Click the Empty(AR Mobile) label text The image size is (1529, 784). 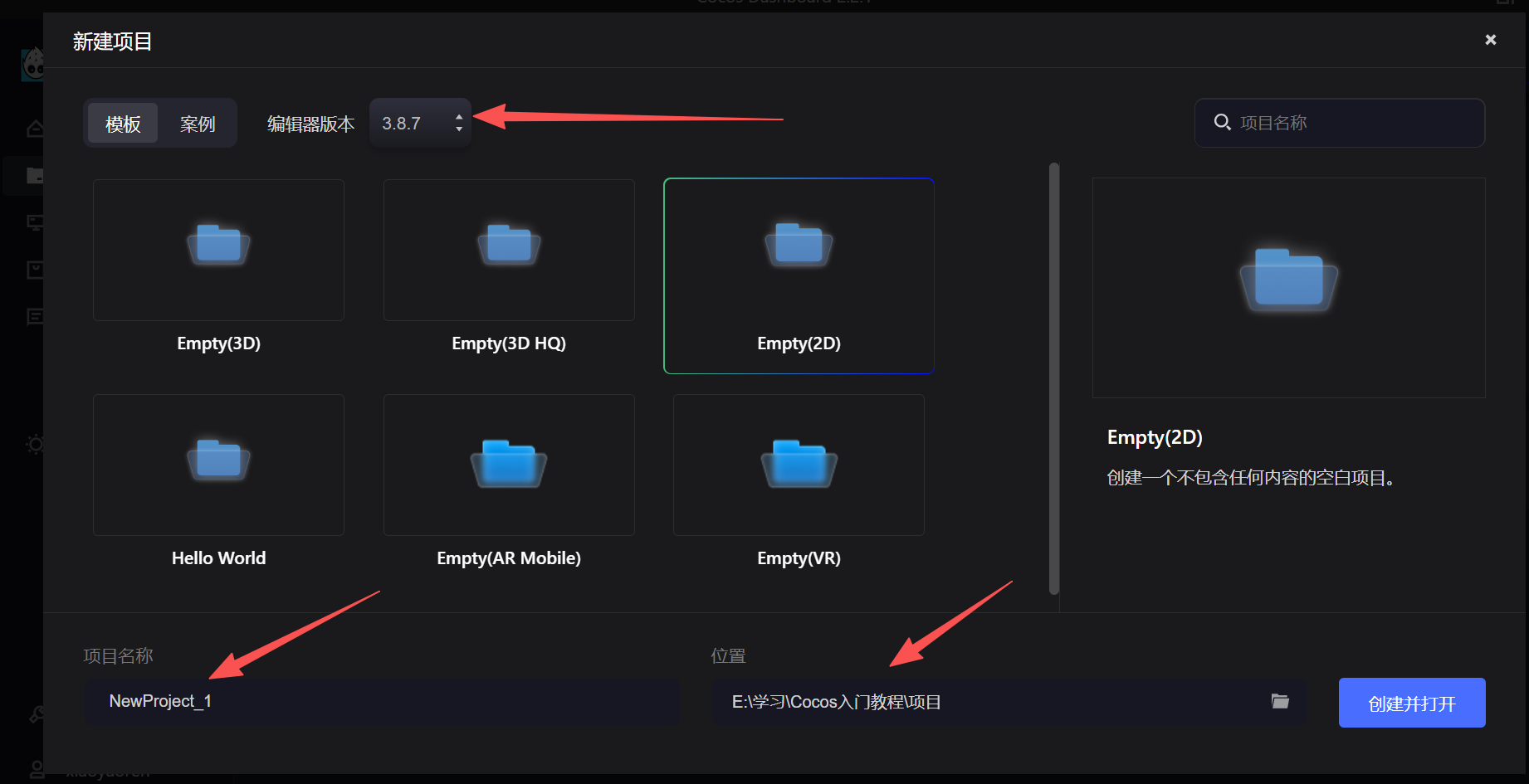point(509,558)
